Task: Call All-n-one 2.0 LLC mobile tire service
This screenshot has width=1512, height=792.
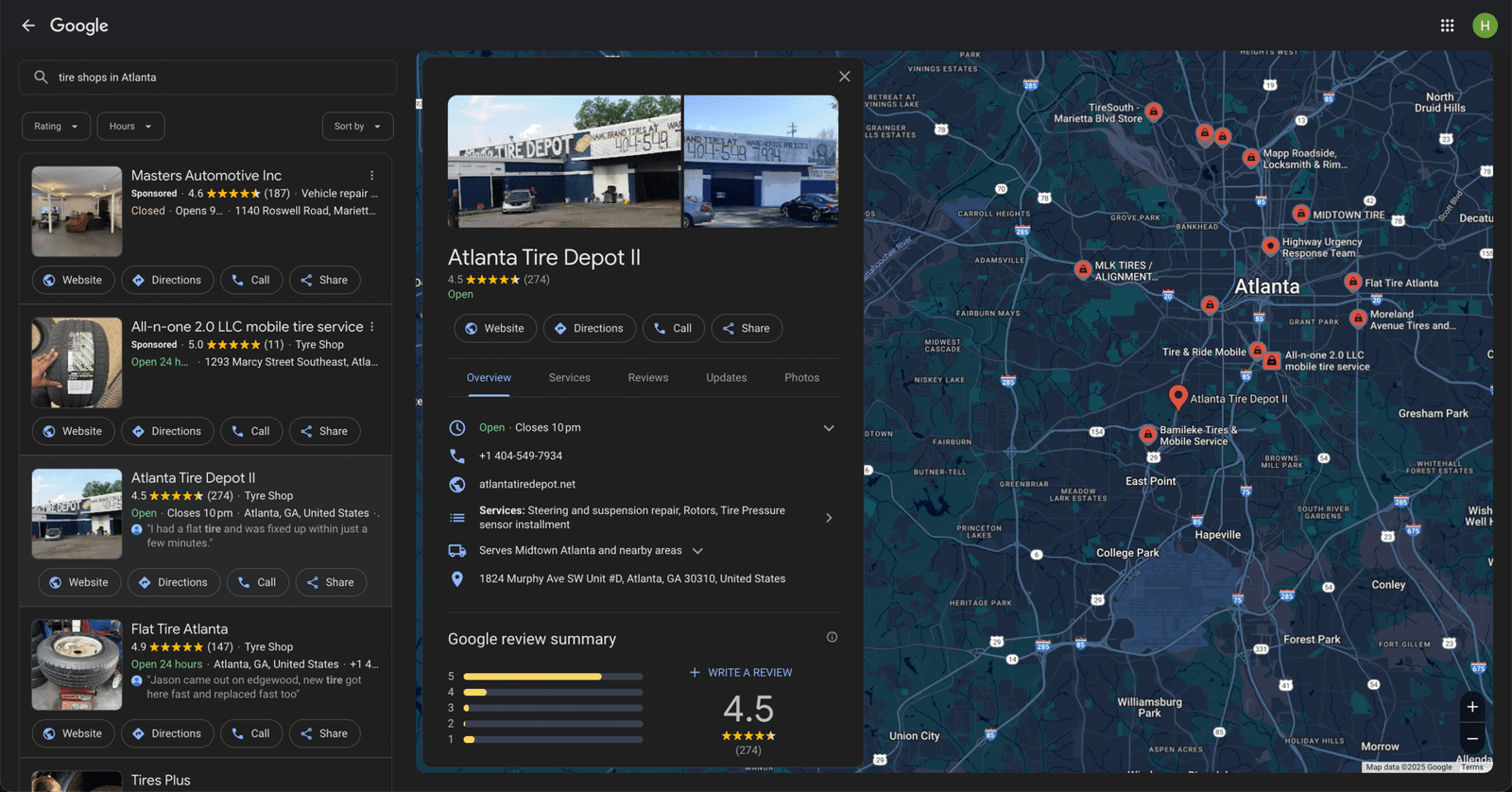Action: click(x=251, y=431)
